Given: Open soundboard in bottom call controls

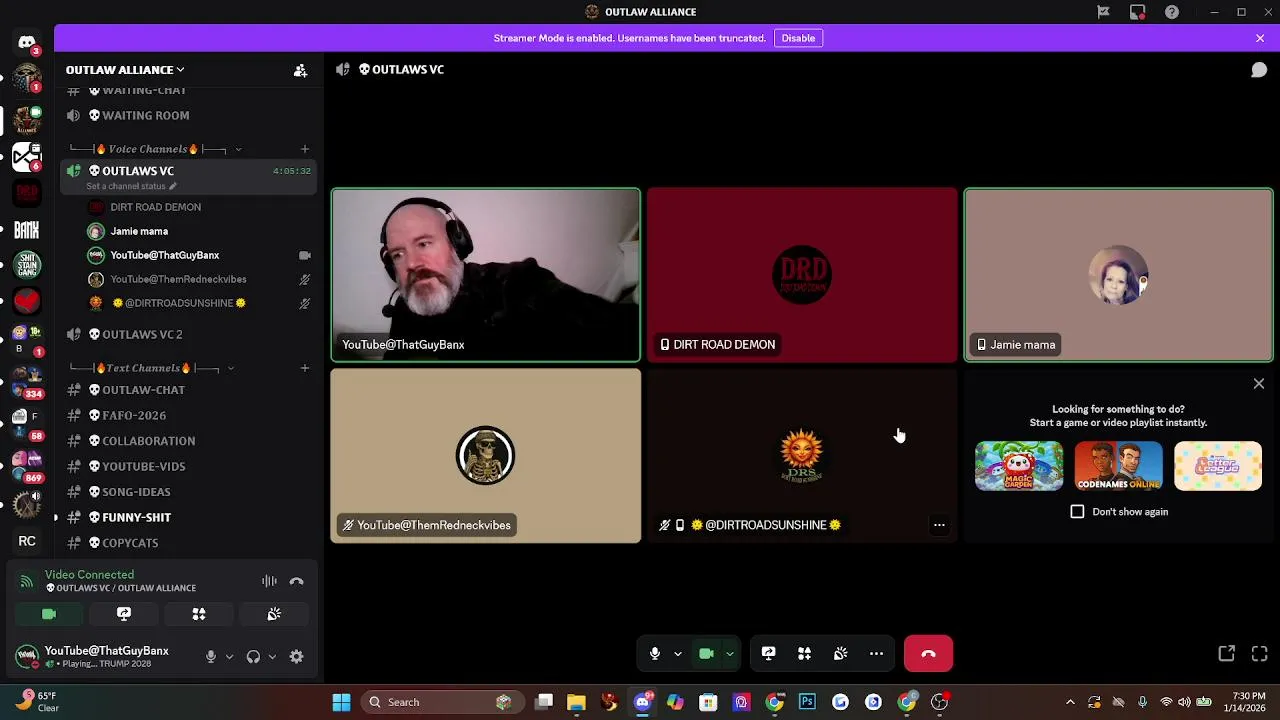Looking at the screenshot, I should pyautogui.click(x=840, y=653).
